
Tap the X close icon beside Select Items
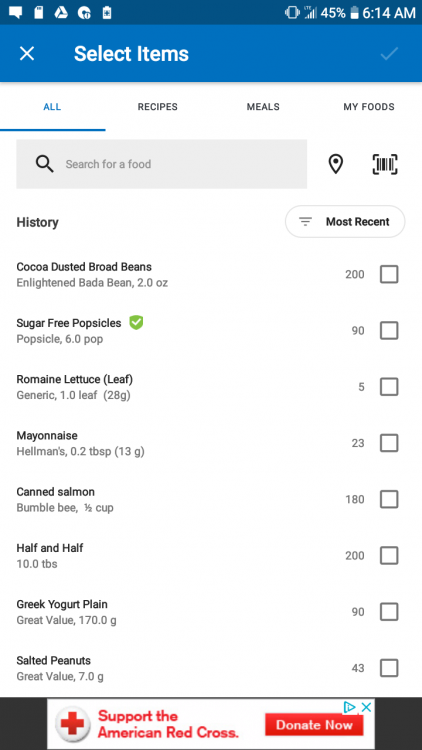tap(27, 54)
